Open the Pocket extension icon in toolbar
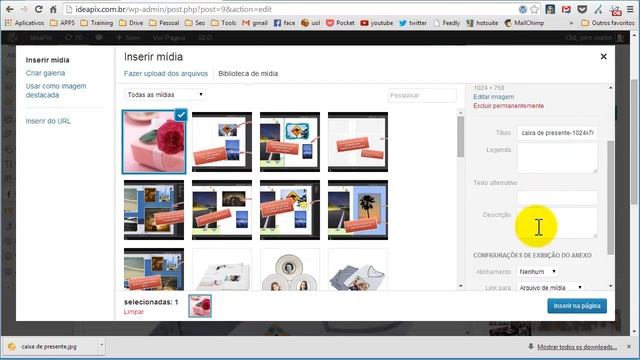The image size is (640, 360). 582,9
